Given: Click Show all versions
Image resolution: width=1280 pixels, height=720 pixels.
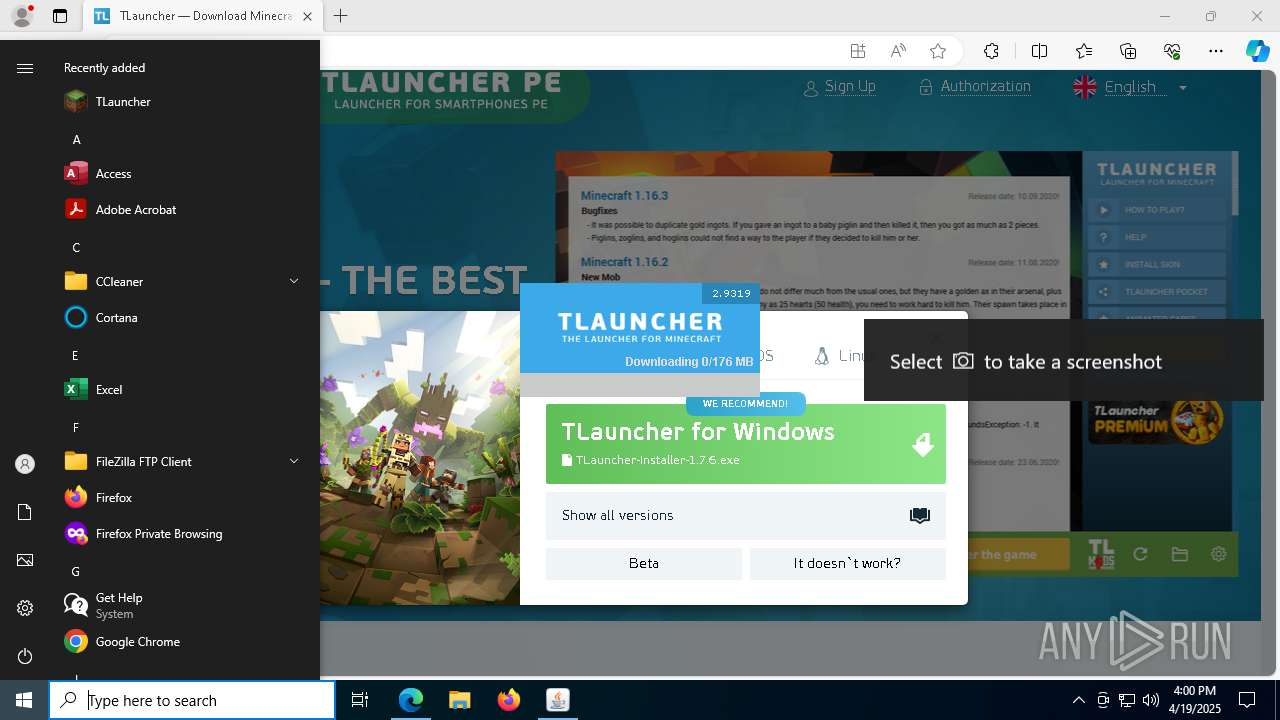Looking at the screenshot, I should pos(746,516).
